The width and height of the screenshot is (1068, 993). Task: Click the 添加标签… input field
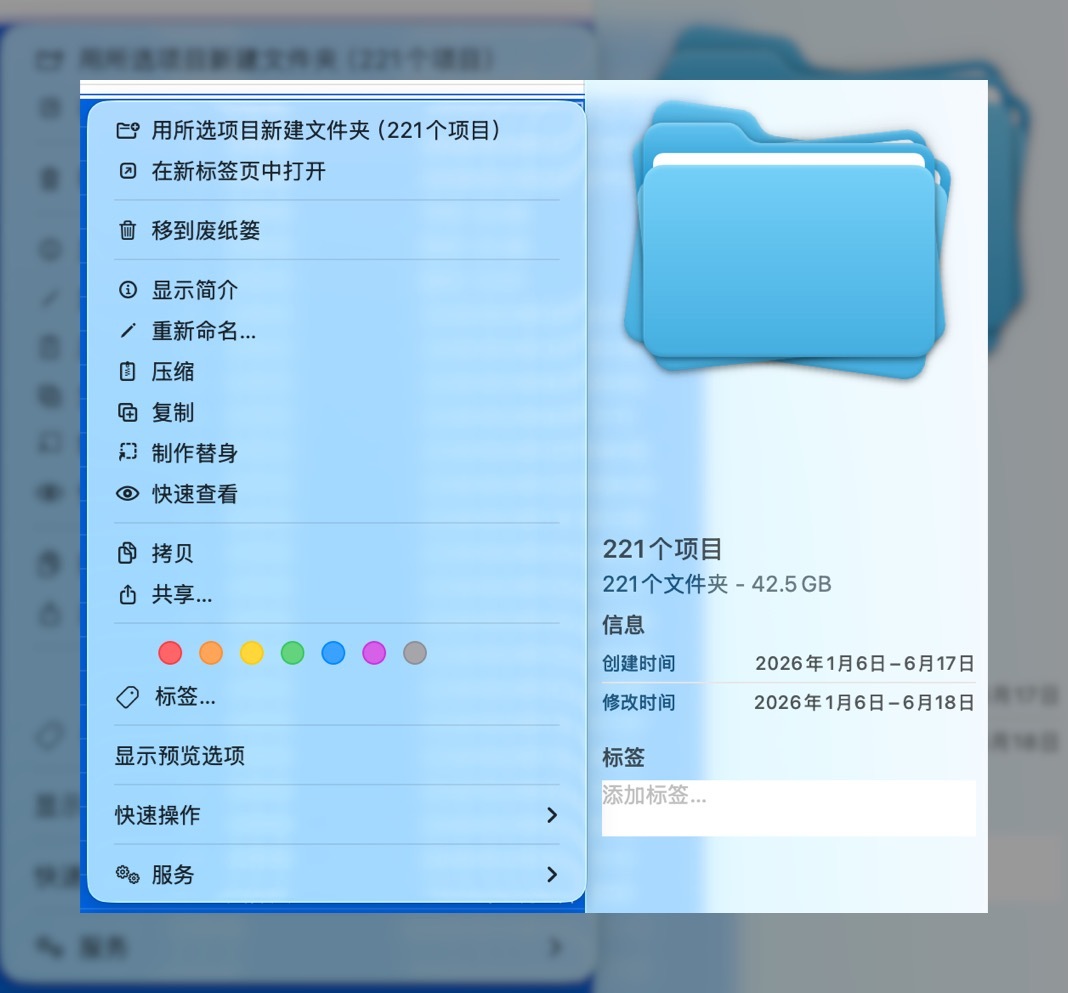click(x=789, y=808)
